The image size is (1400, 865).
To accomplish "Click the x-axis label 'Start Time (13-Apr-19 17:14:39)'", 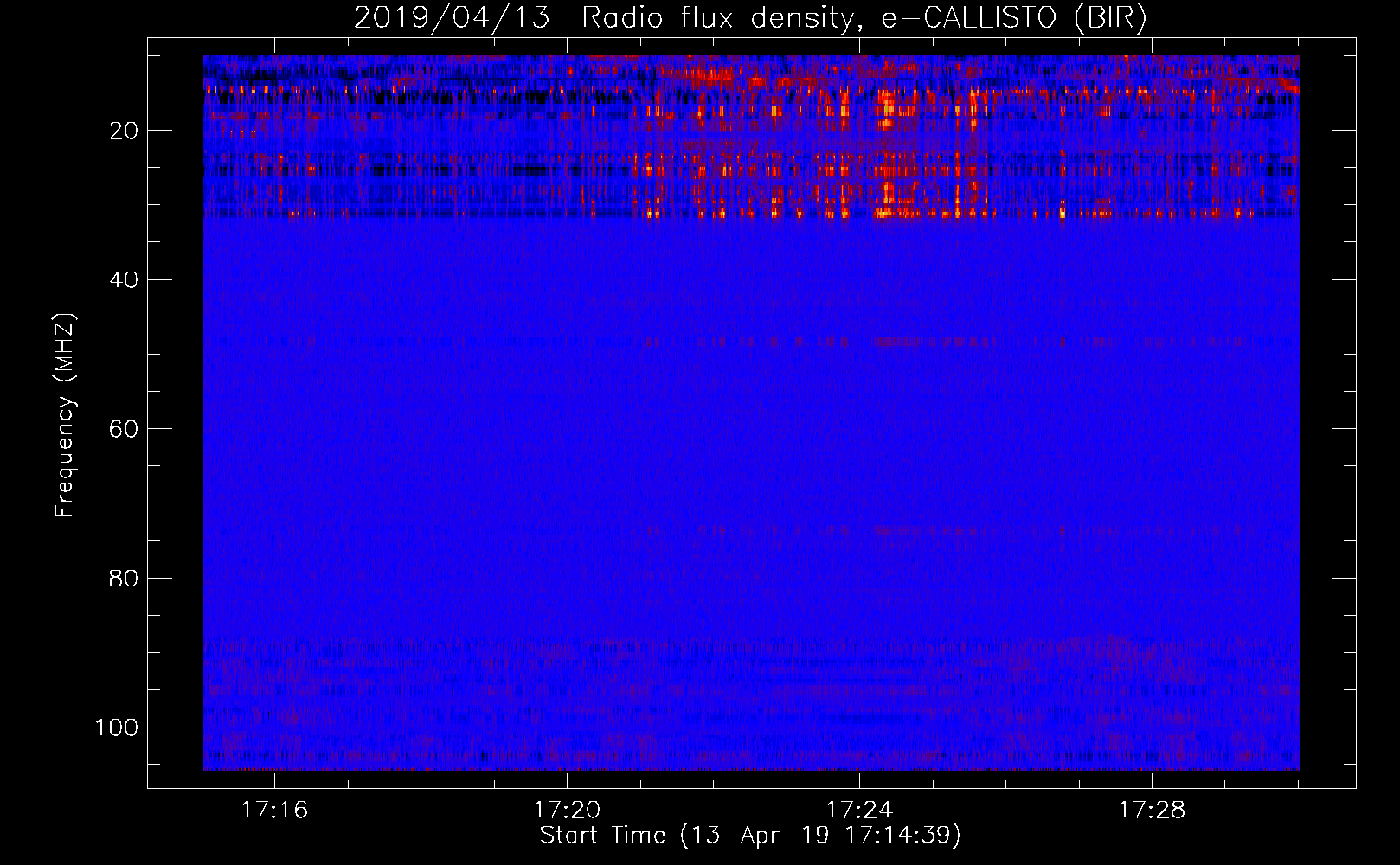I will 750,836.
